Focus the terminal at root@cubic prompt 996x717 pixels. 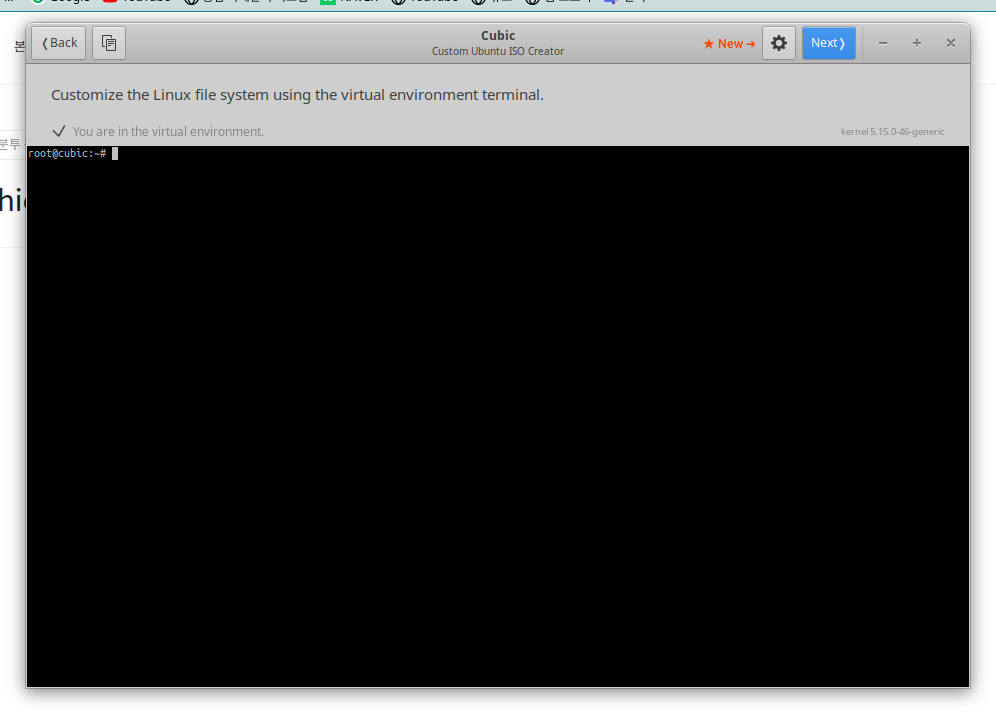click(x=498, y=416)
